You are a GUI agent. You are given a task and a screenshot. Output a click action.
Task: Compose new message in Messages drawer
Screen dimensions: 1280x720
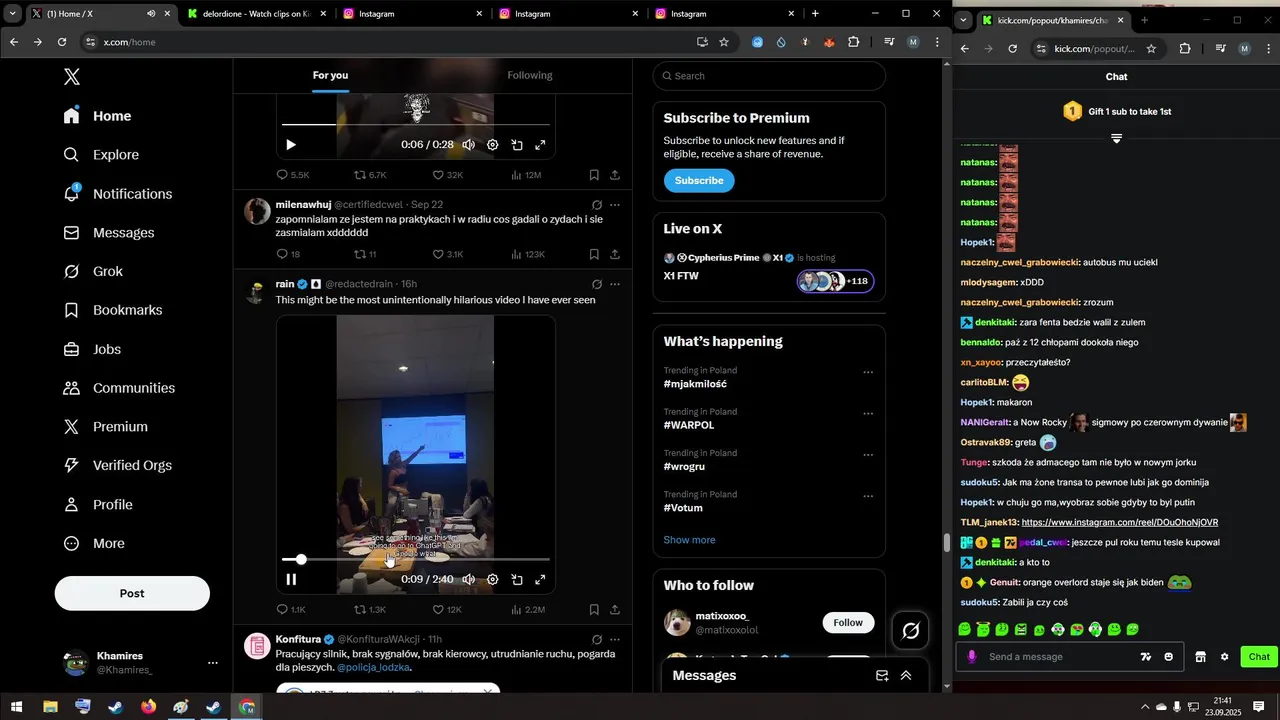coord(882,676)
